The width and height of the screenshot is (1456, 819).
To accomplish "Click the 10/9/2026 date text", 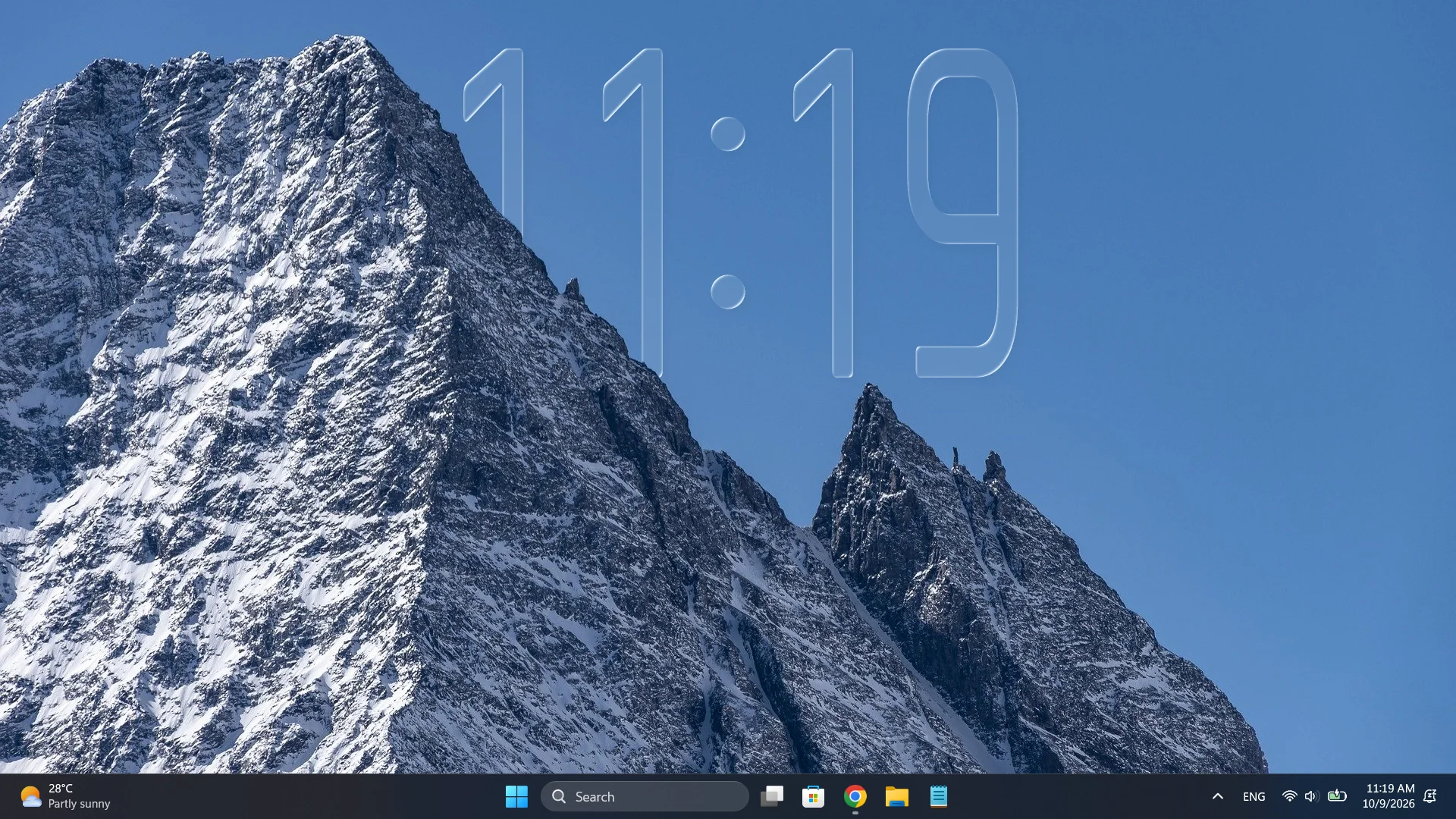I will point(1389,804).
